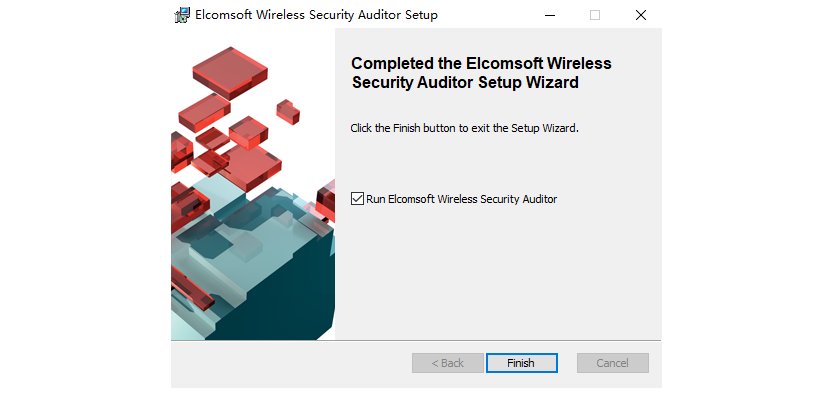827x399 pixels.
Task: Click the small red cube on banner right edge
Action: (x=325, y=201)
